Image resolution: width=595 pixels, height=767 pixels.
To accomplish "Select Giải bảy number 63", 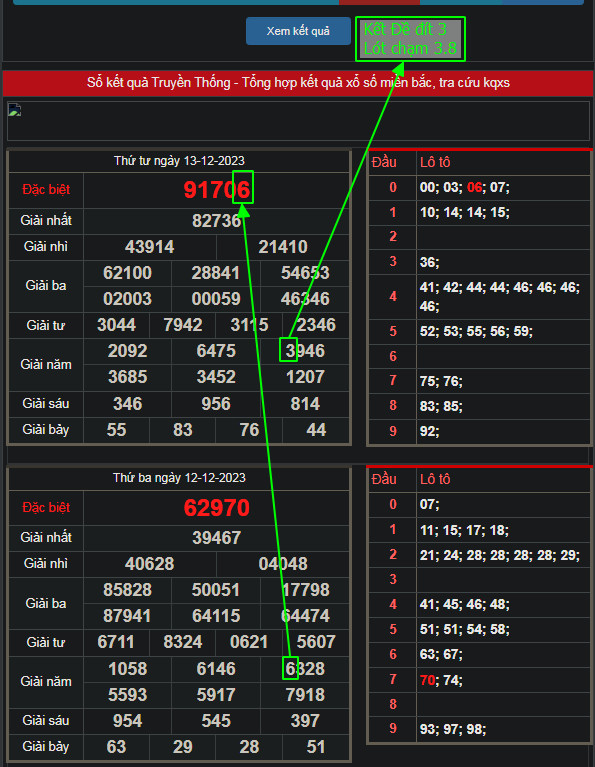I will click(x=116, y=746).
